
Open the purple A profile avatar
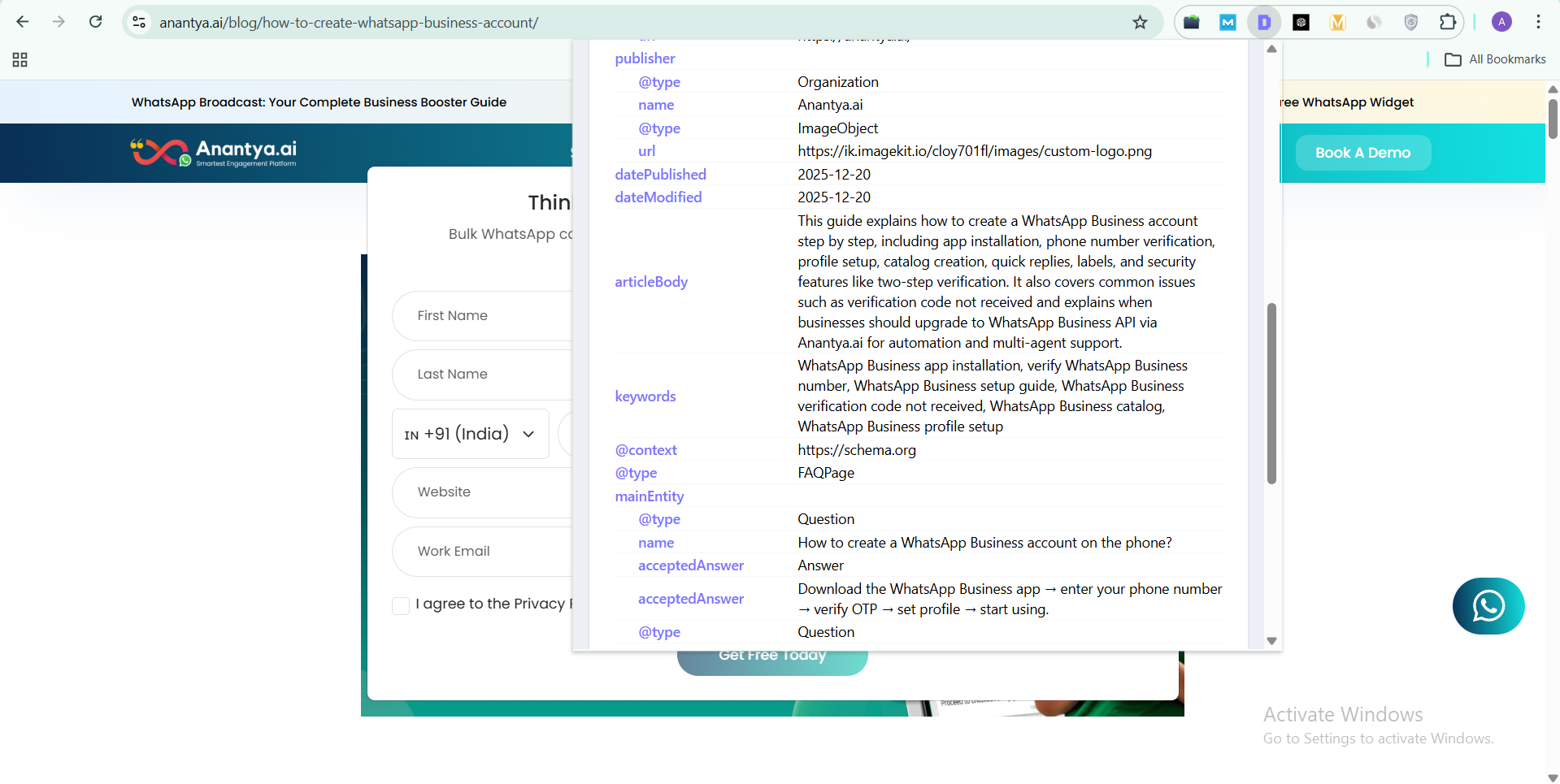point(1501,22)
